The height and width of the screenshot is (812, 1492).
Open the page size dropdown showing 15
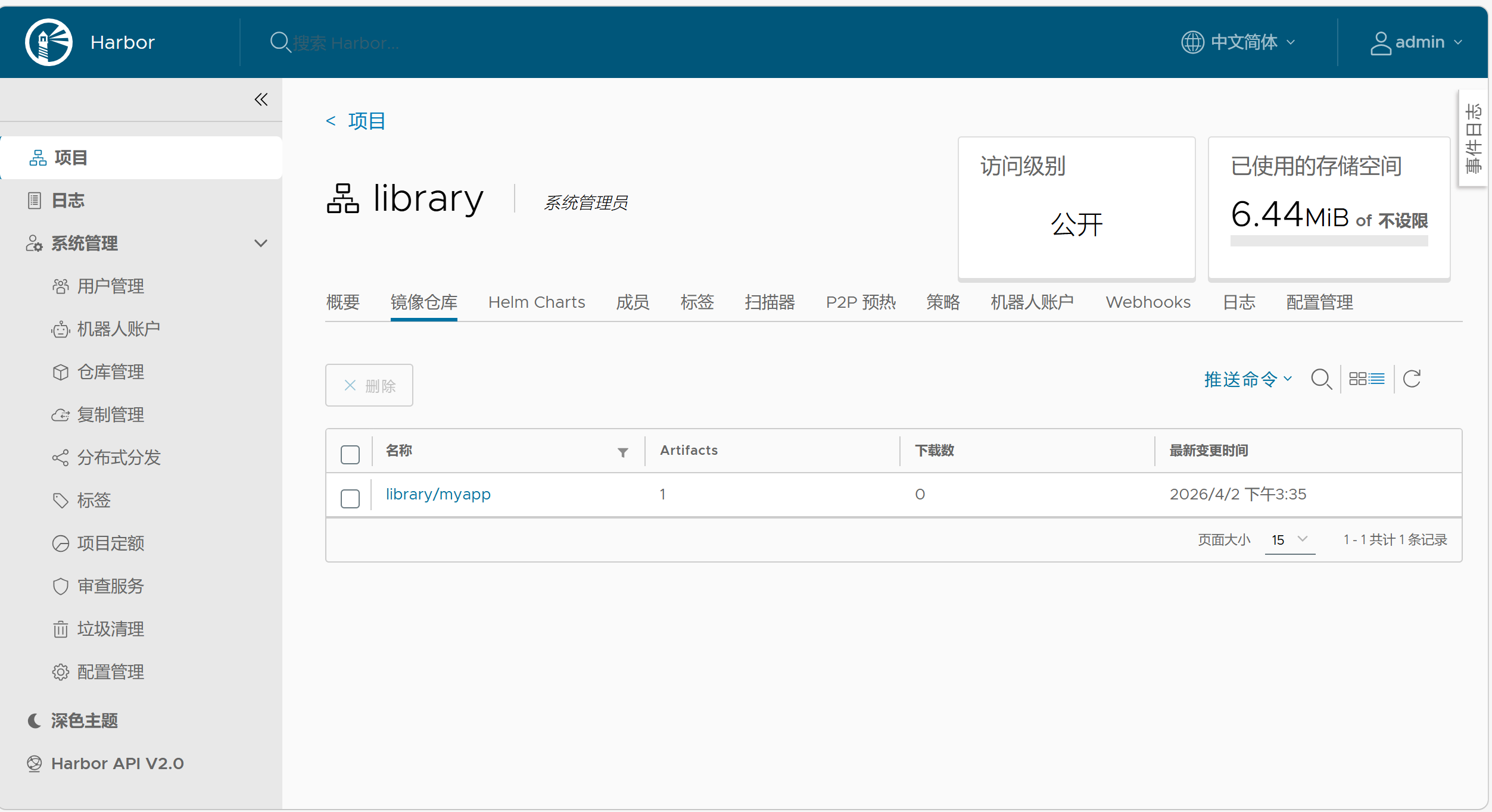pos(1289,540)
